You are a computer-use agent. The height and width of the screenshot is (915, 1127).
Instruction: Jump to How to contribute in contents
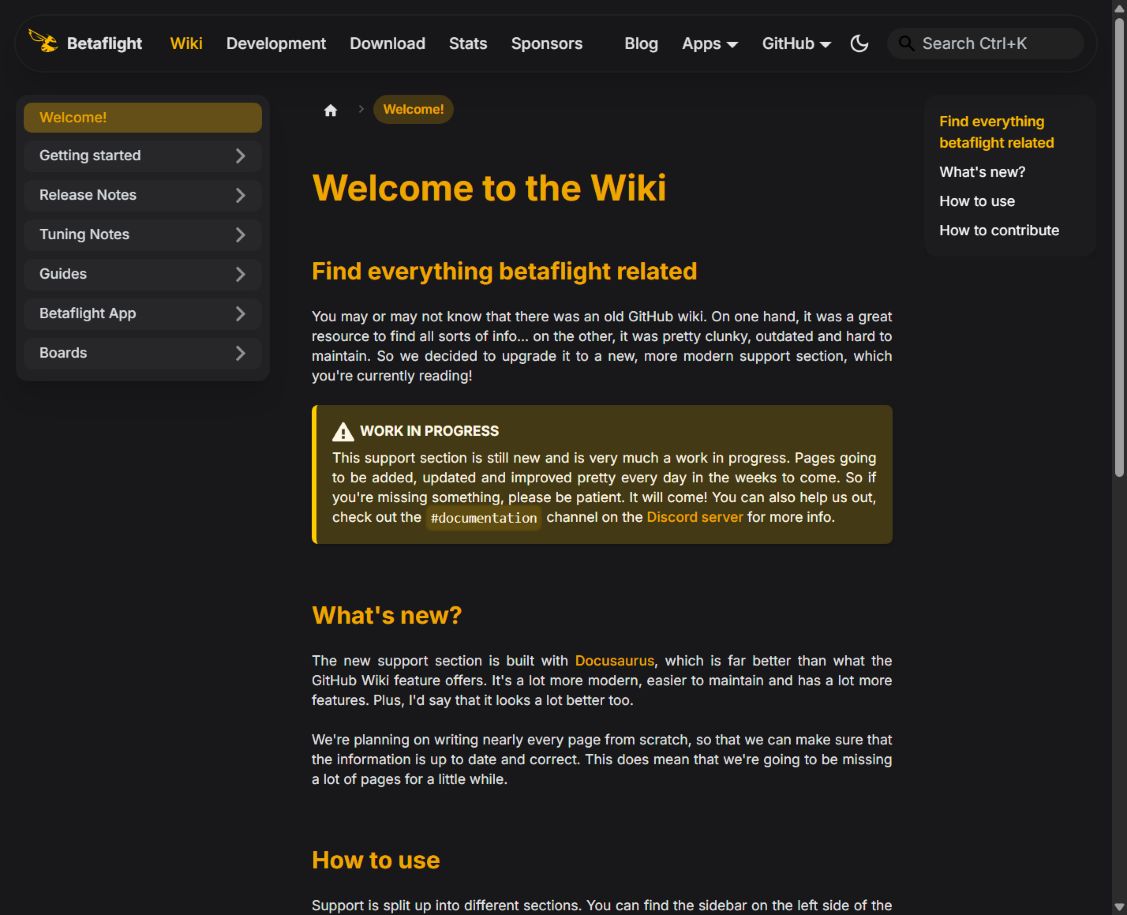(999, 231)
